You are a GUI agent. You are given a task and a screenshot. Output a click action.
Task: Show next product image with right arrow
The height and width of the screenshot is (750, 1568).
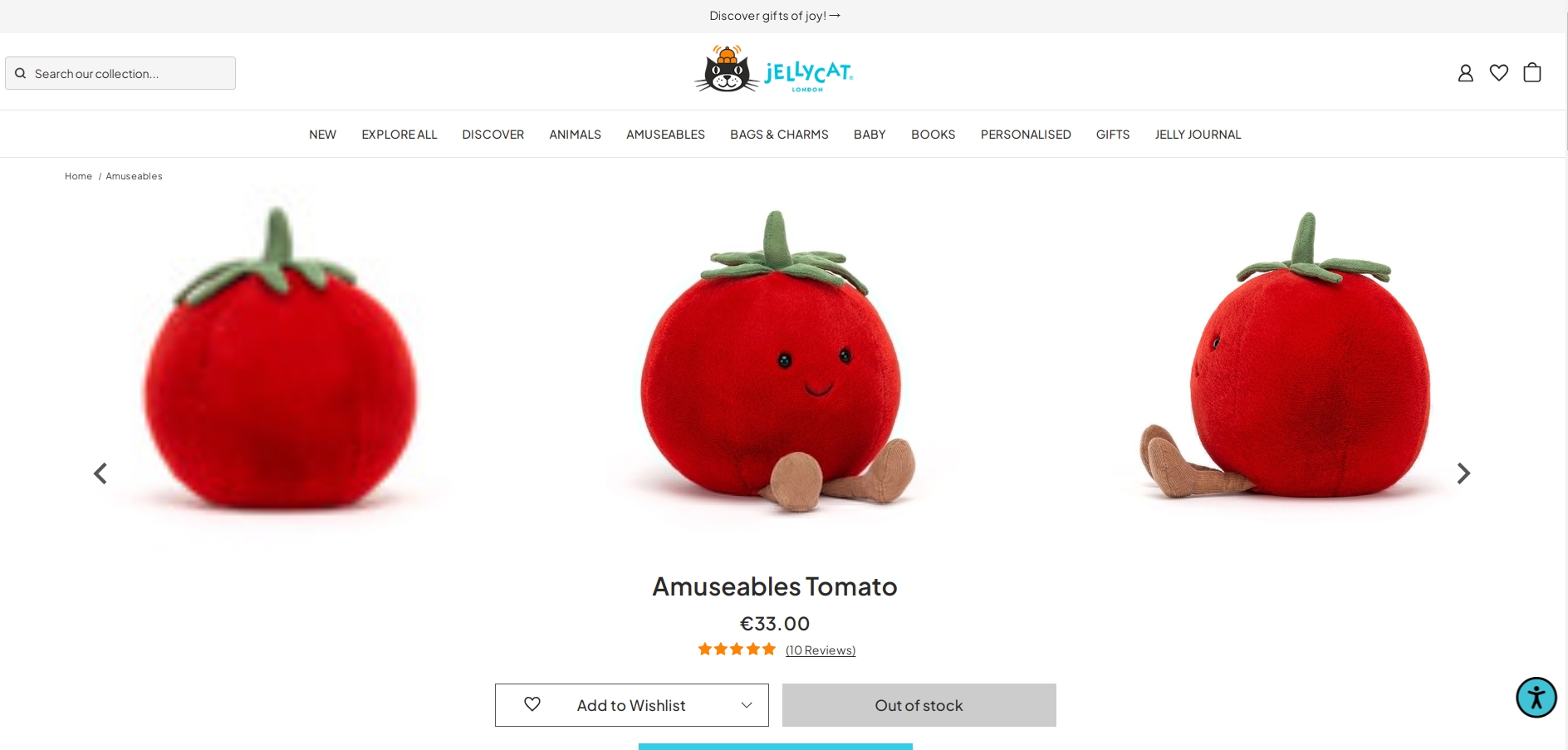pos(1463,473)
